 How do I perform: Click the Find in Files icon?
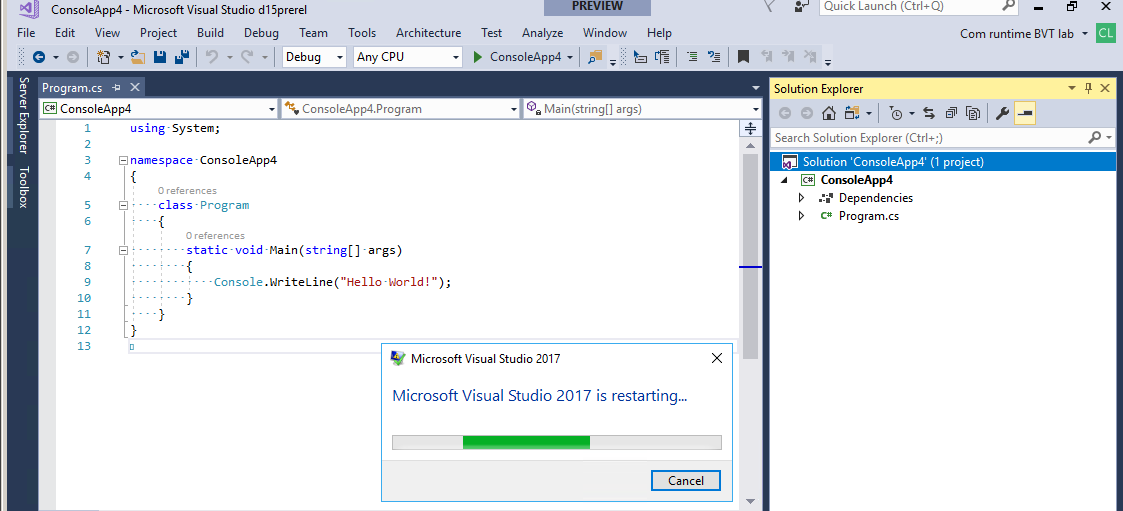click(x=594, y=57)
